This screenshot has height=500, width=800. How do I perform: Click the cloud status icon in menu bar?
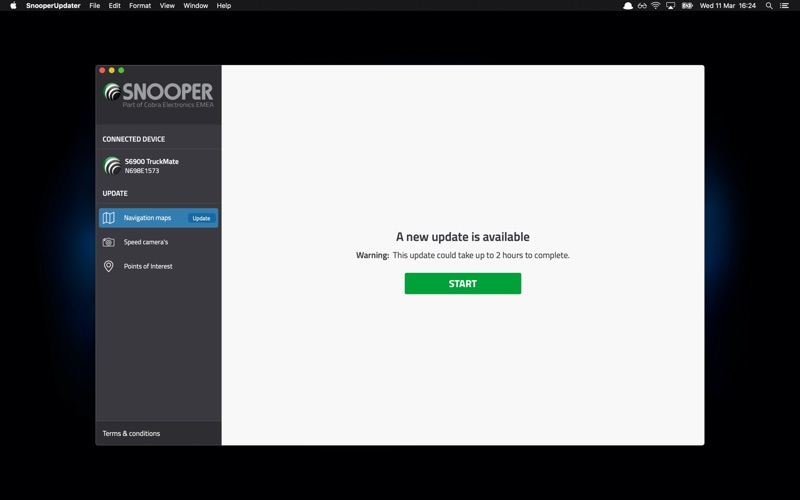(628, 6)
